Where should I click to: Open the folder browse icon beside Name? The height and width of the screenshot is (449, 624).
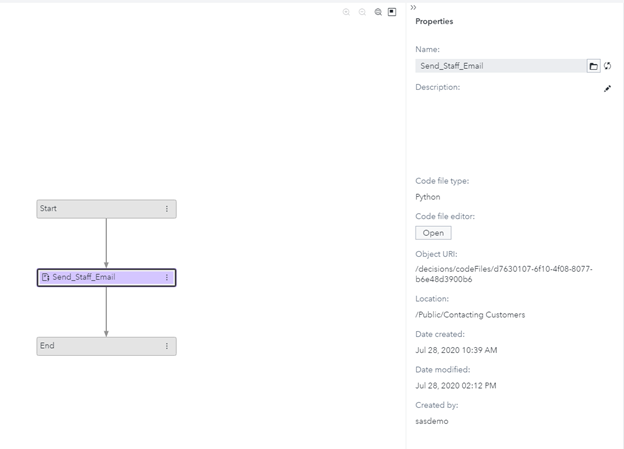pyautogui.click(x=593, y=66)
